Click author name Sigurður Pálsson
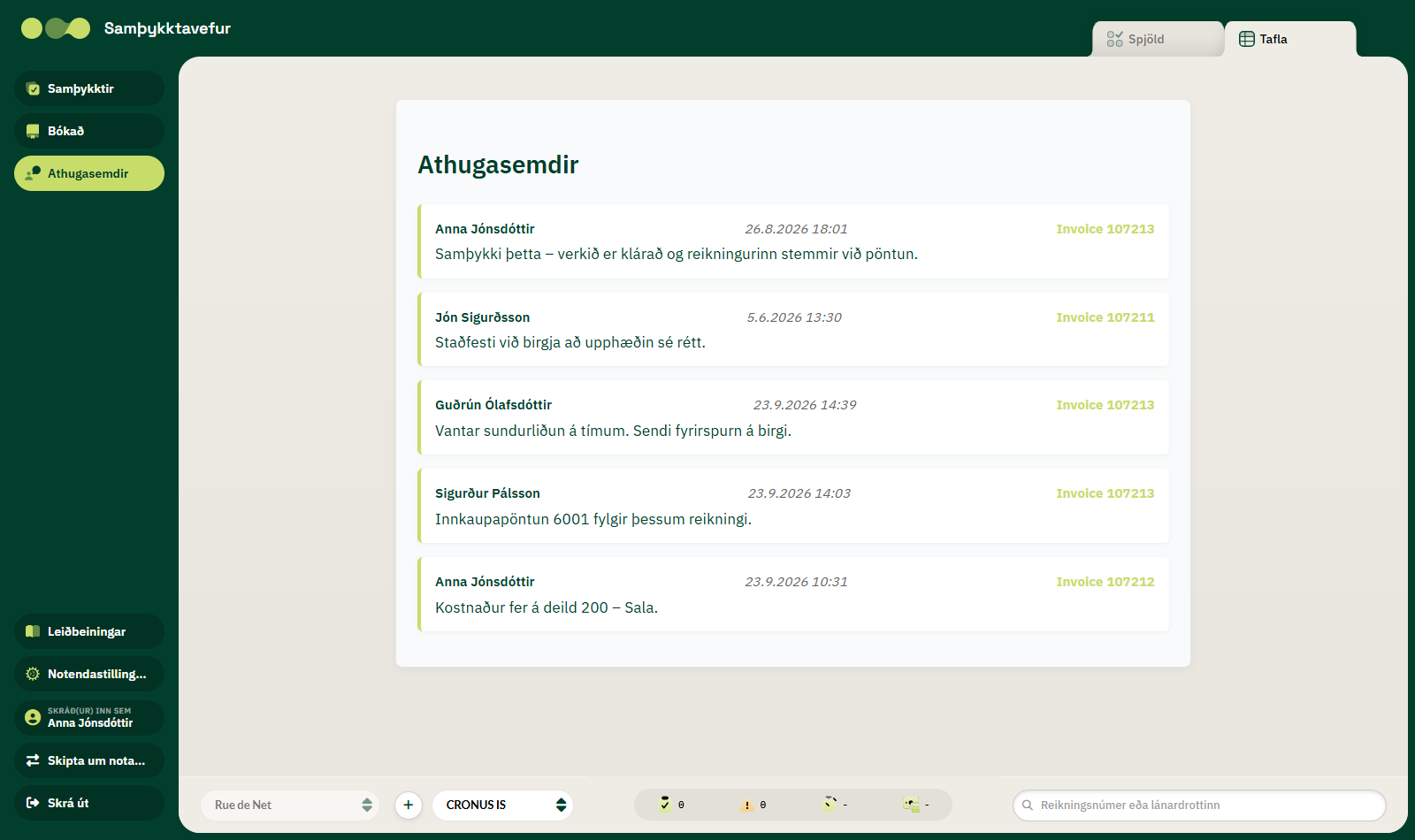The image size is (1415, 840). click(x=487, y=493)
